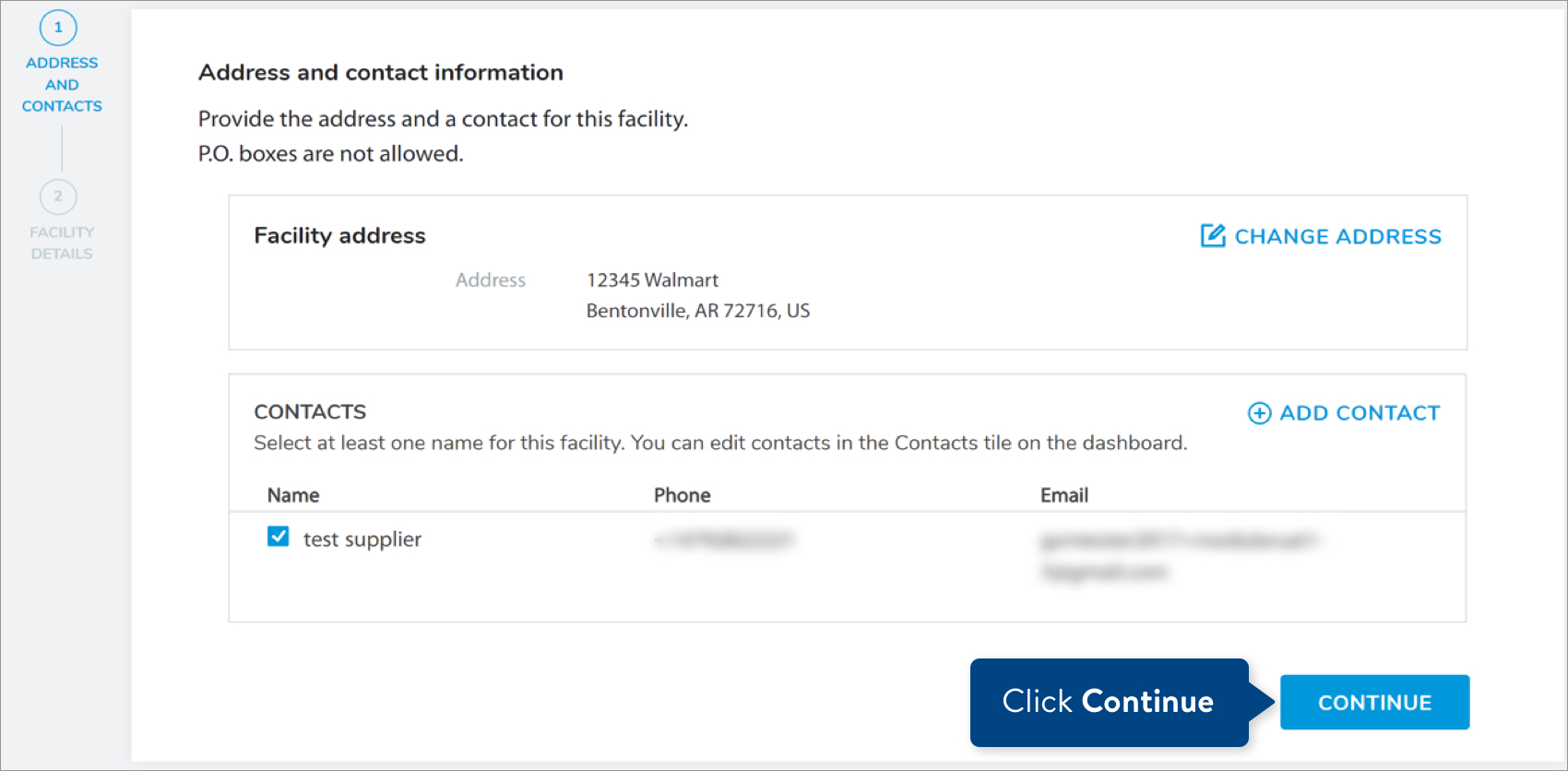Click the Email column header

pyautogui.click(x=1063, y=495)
